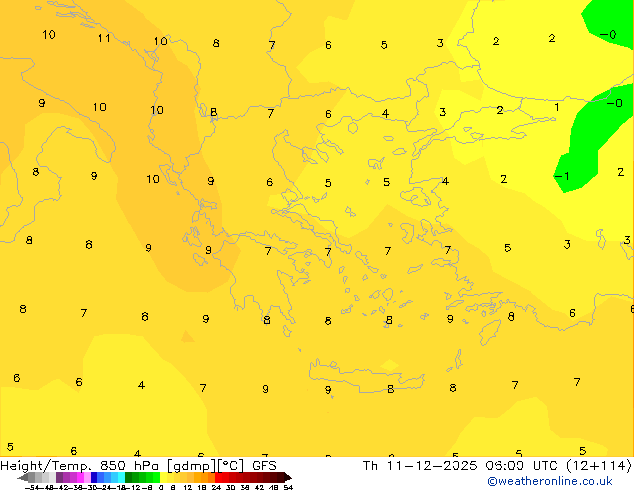Click the forecast date Th 11-12-2025 06:00 UTC
Viewport: 634px width, 490px height.
tap(461, 466)
